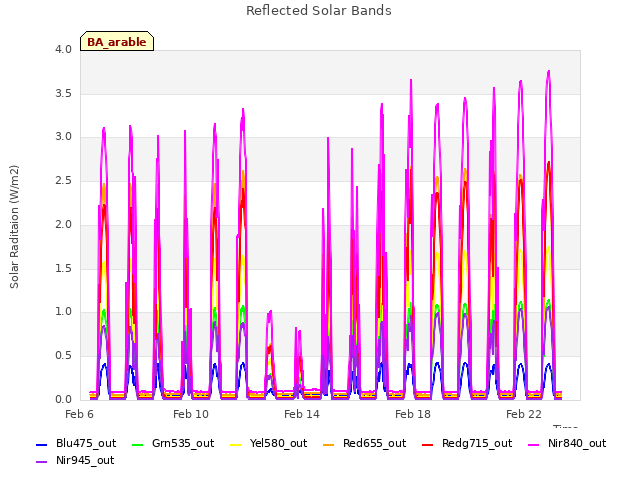This screenshot has height=480, width=640.
Task: Click the 0.5 y-axis tick label
Action: [64, 356]
